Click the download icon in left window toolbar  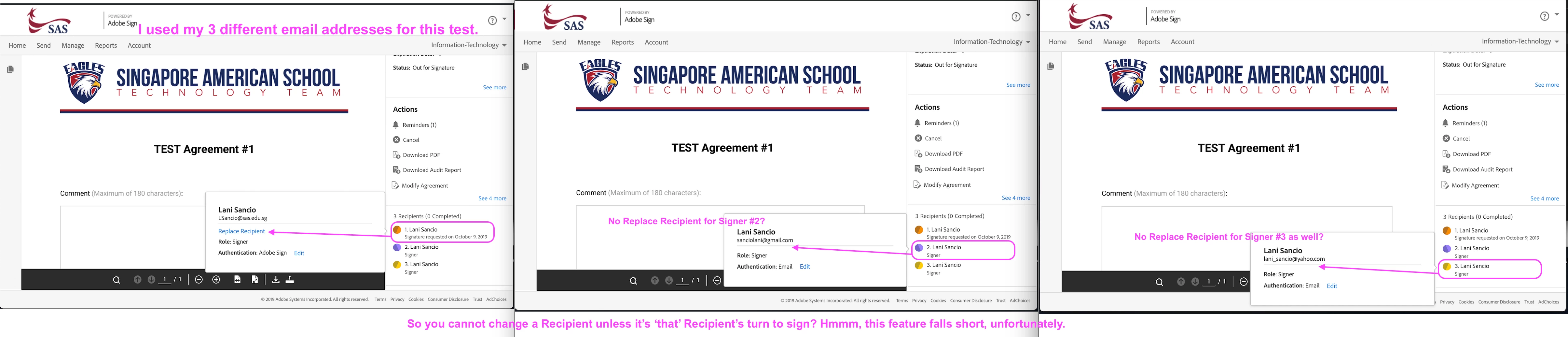(276, 279)
